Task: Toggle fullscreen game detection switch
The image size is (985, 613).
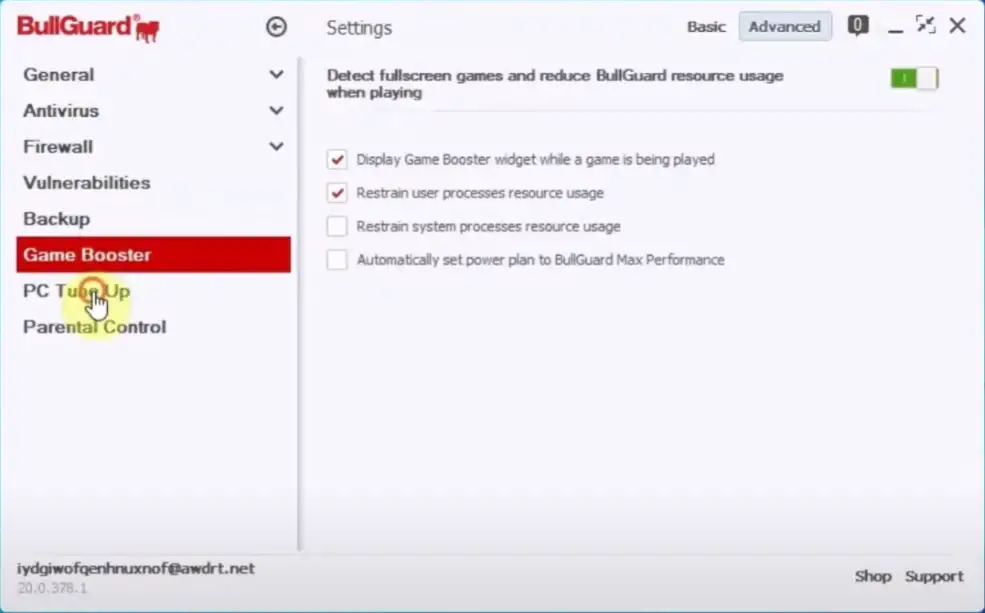Action: [914, 78]
